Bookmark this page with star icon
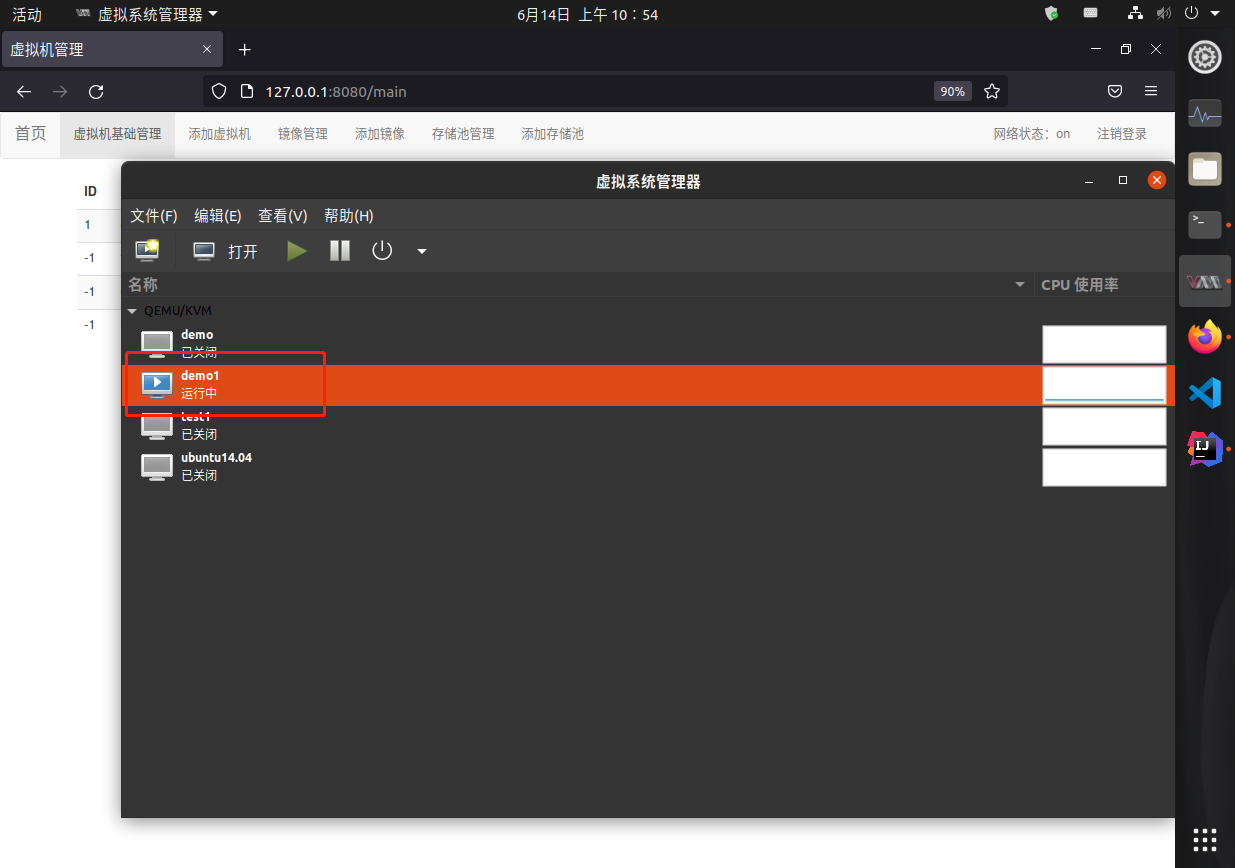The width and height of the screenshot is (1235, 868). point(991,91)
